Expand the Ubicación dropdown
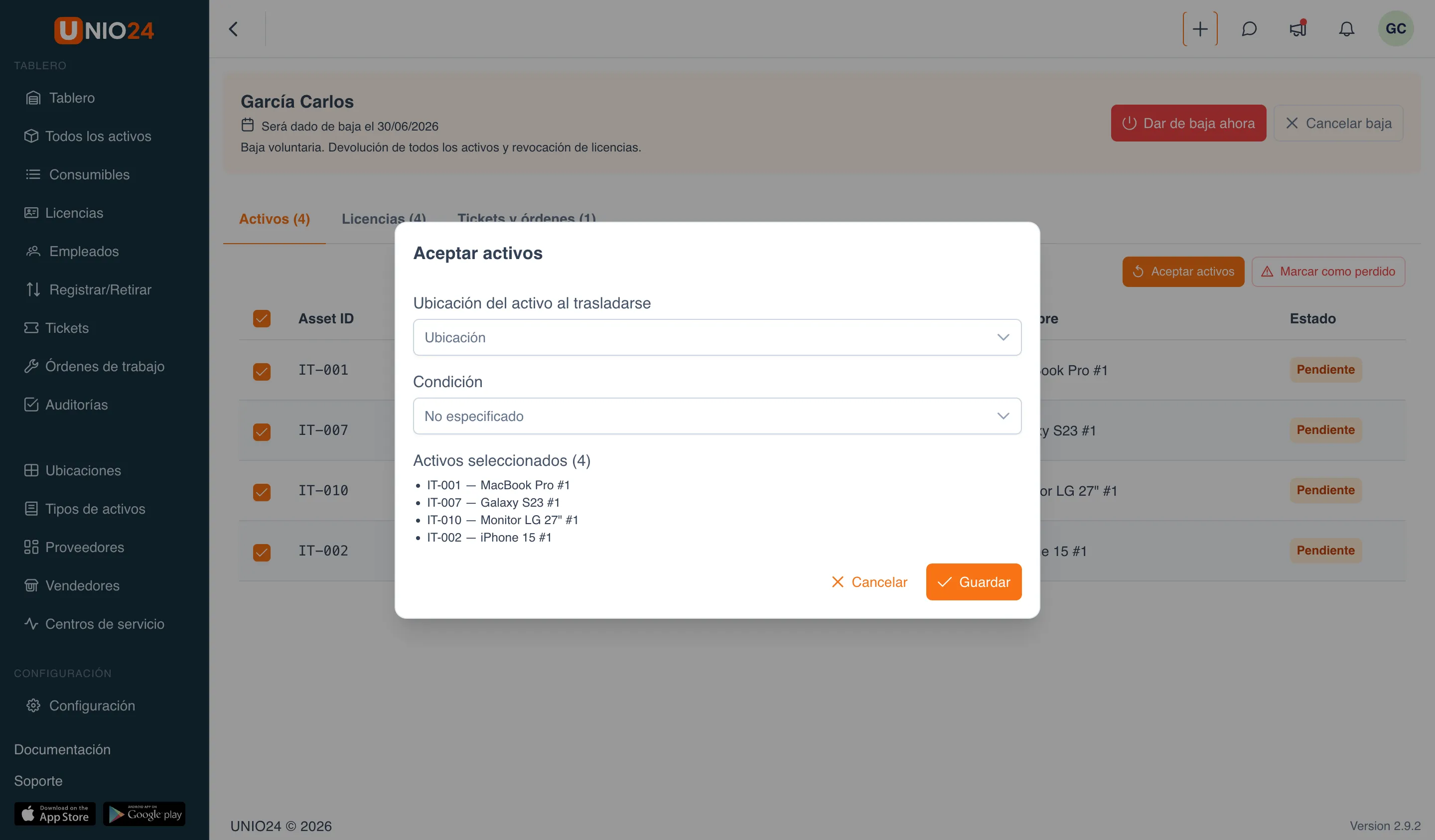Screen dimensions: 1435x840 pos(717,337)
